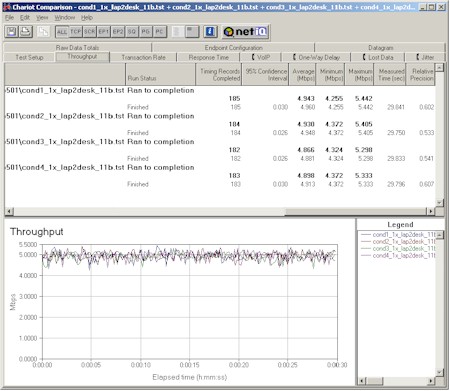Click the Timing Records Completed column header
This screenshot has height=391, width=450.
[x=219, y=74]
